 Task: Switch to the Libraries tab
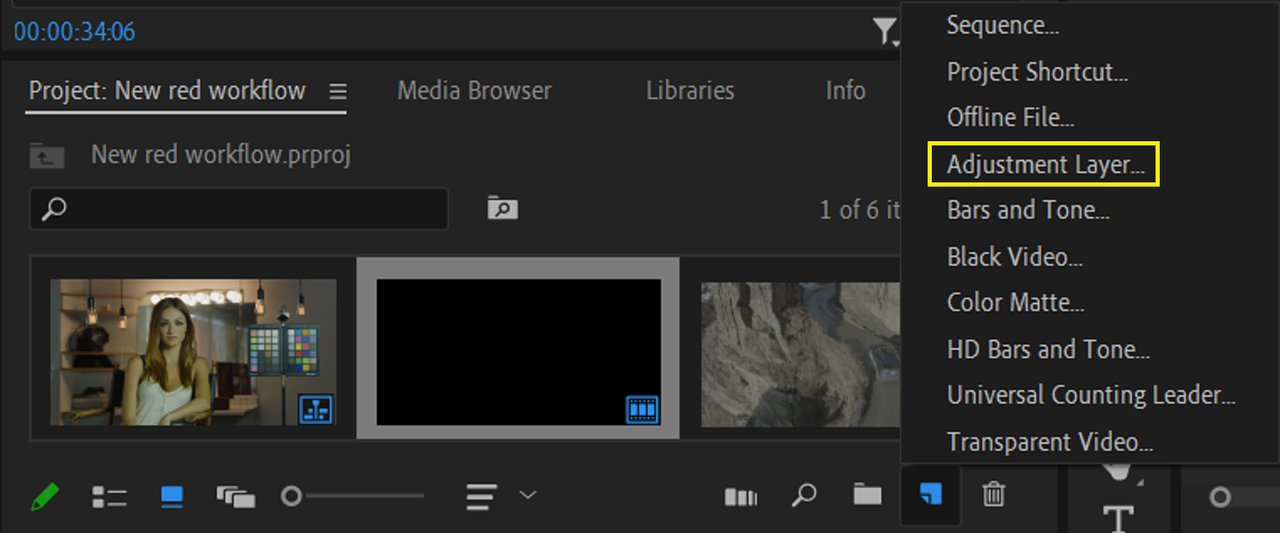(690, 91)
